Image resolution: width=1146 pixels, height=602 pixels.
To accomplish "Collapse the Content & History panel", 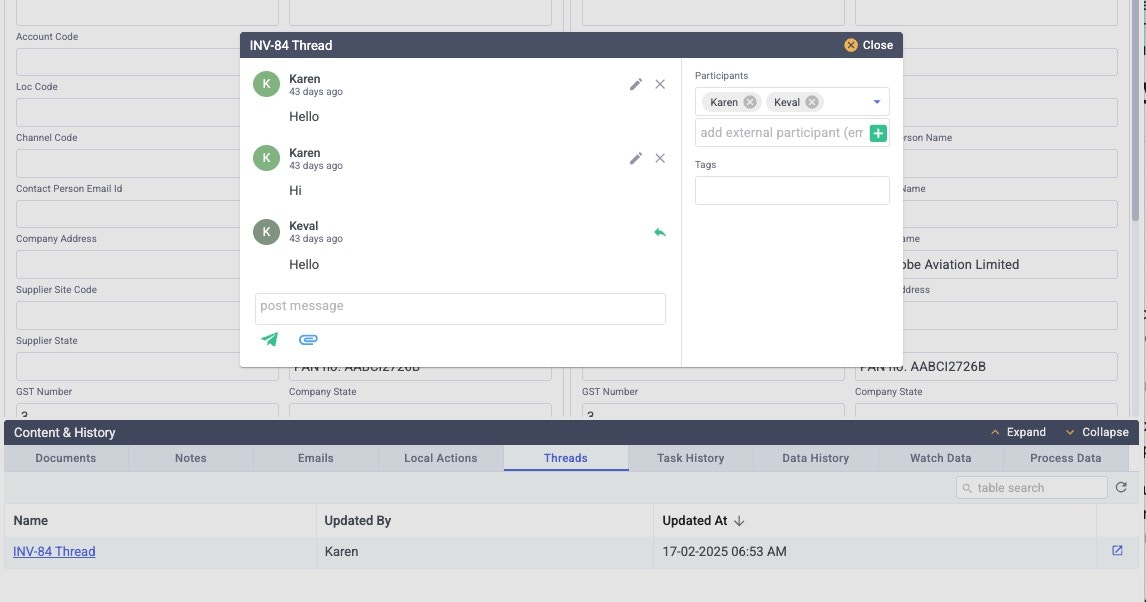I will pos(1097,433).
